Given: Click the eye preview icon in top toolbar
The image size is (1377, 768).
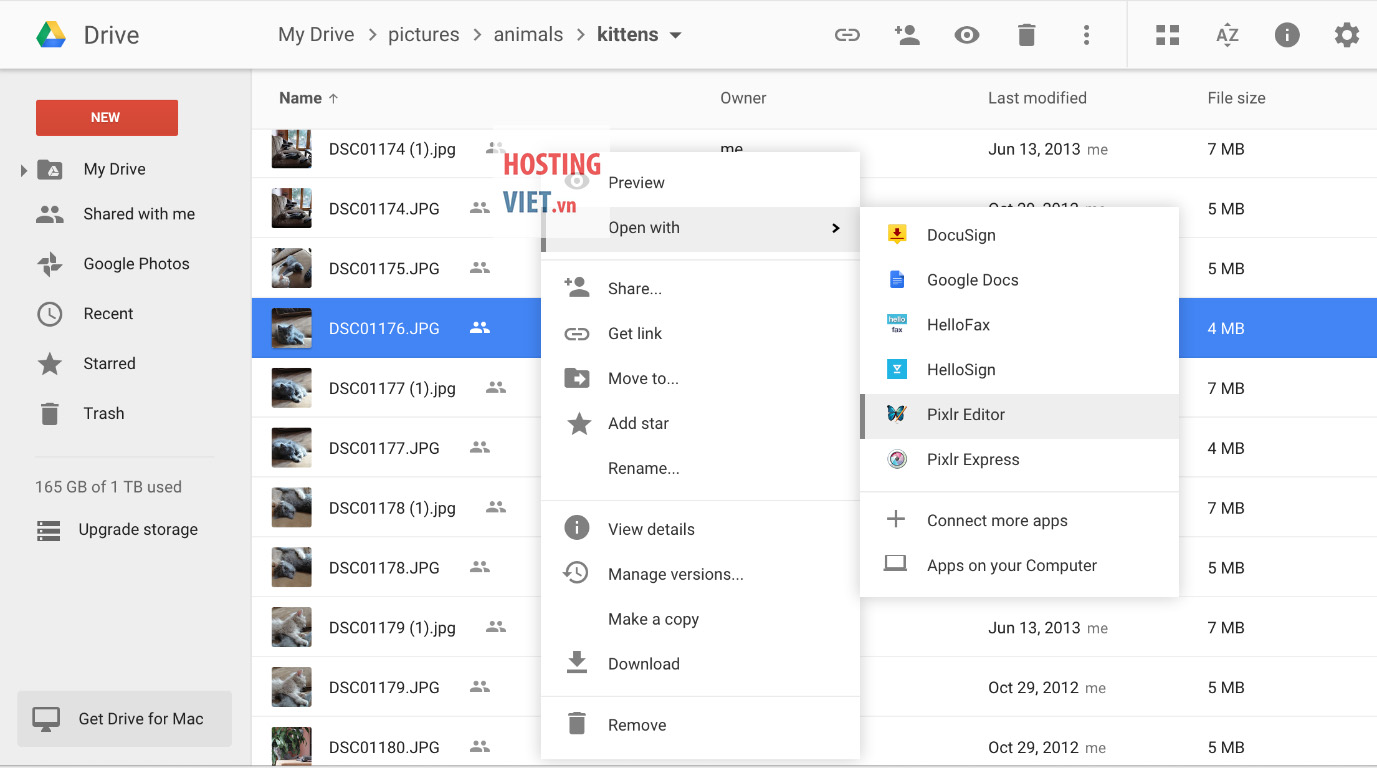Looking at the screenshot, I should (966, 35).
